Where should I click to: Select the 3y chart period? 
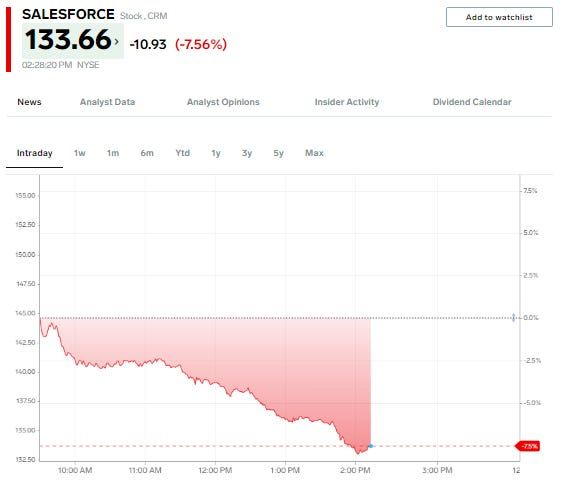pos(247,153)
